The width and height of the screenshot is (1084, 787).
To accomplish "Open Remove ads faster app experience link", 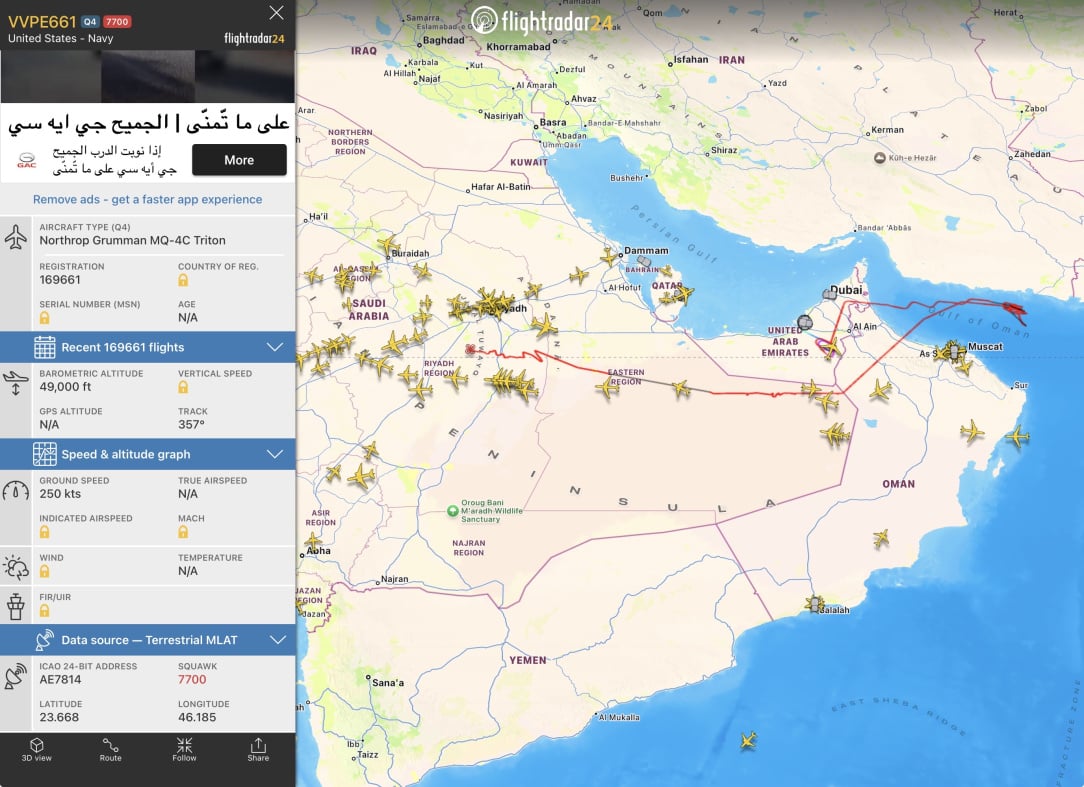I will 147,199.
